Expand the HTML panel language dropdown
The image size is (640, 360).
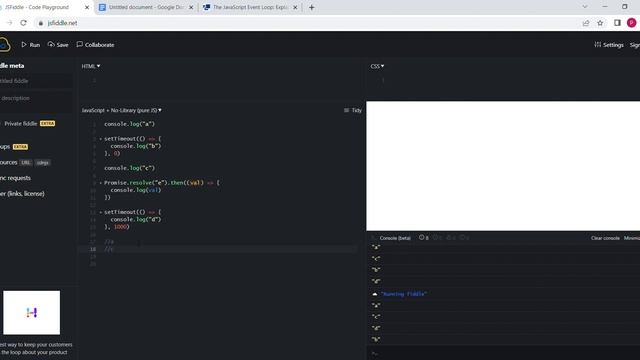tap(91, 66)
